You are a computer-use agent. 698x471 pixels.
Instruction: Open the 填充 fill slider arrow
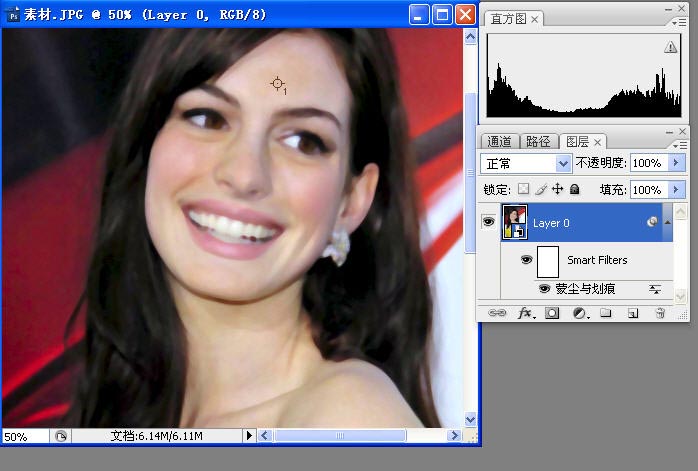676,190
